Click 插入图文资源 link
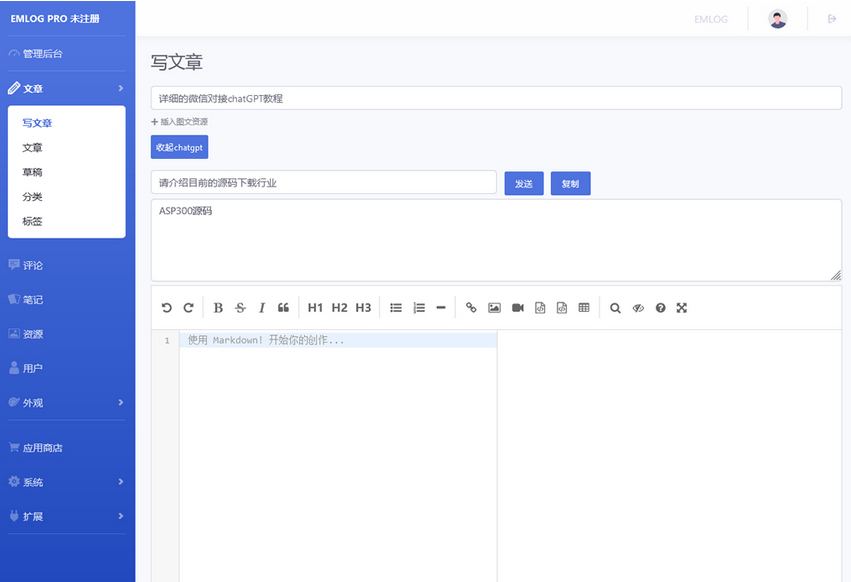Screen dimensions: 851x582 click(x=179, y=122)
